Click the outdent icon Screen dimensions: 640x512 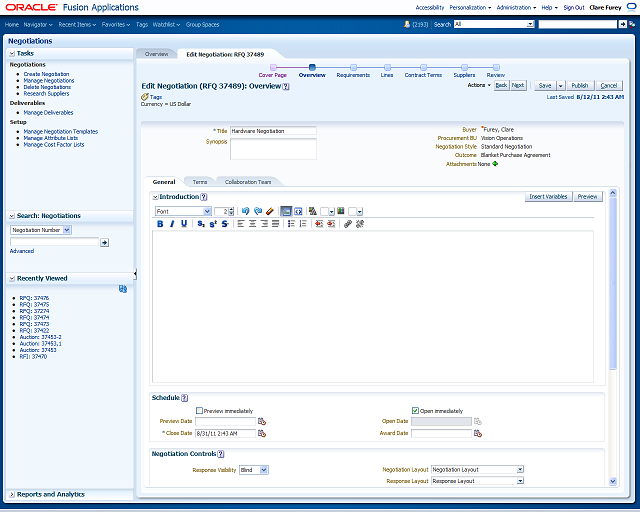click(319, 224)
